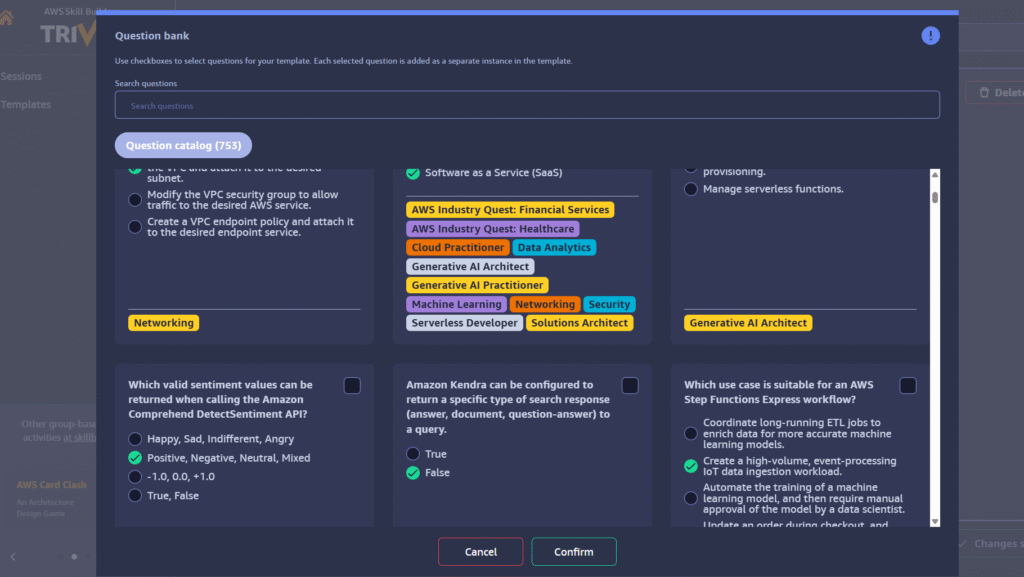
Task: Click the Cancel button
Action: [x=481, y=552]
